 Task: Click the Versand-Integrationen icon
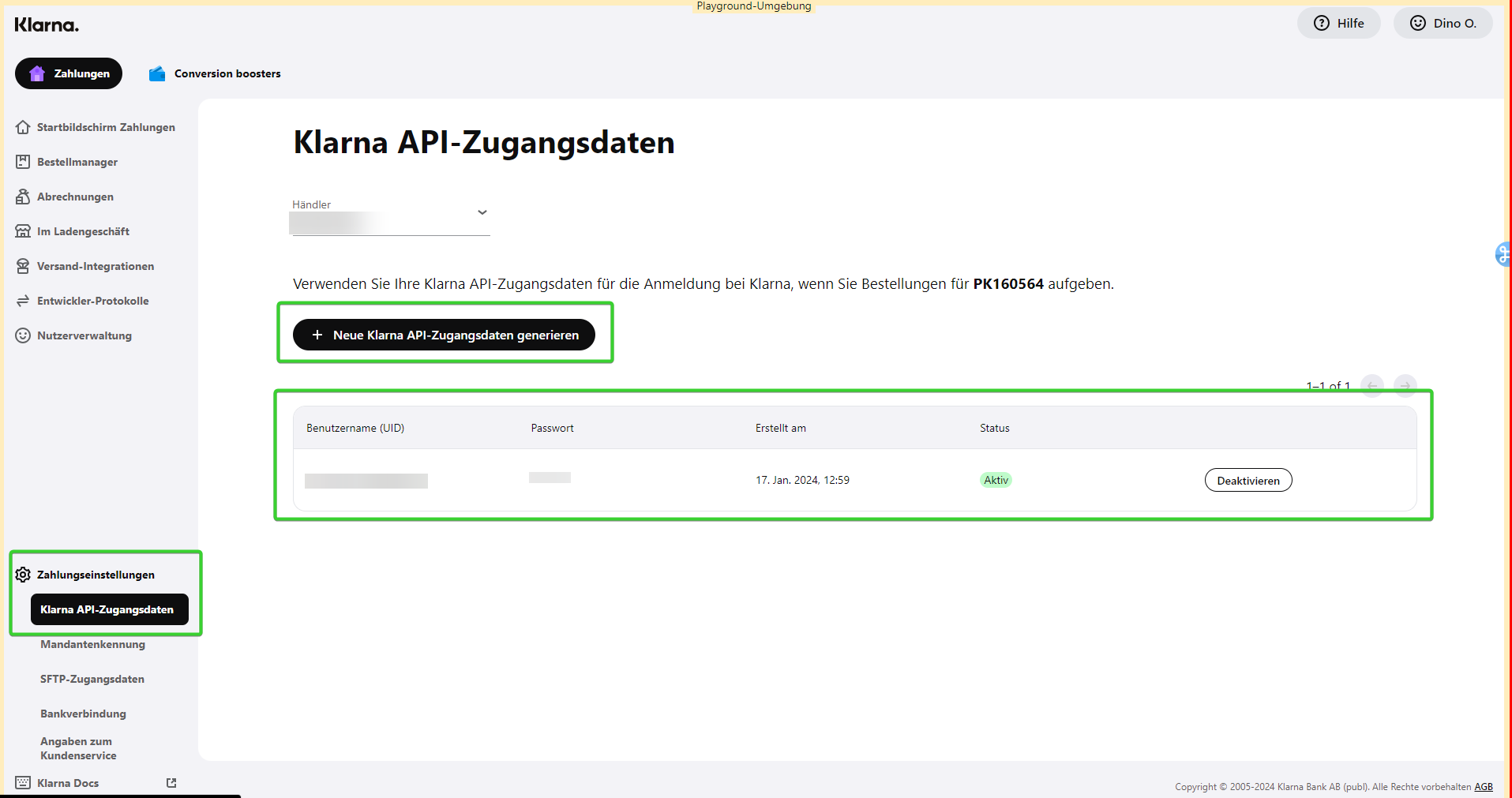(x=23, y=266)
